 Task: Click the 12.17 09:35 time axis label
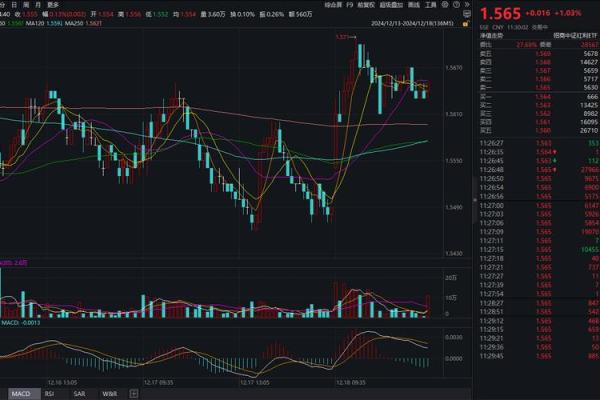point(158,382)
